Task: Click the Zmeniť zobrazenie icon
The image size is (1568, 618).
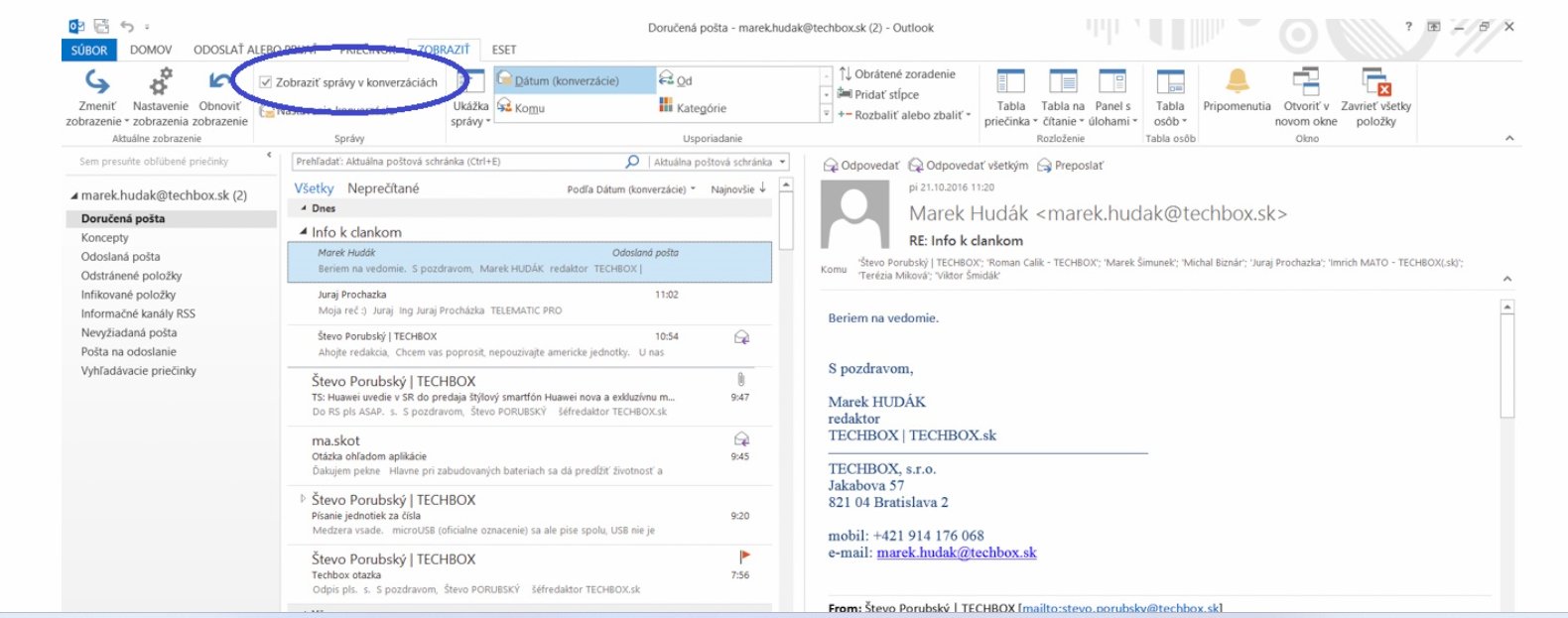Action: click(x=96, y=82)
